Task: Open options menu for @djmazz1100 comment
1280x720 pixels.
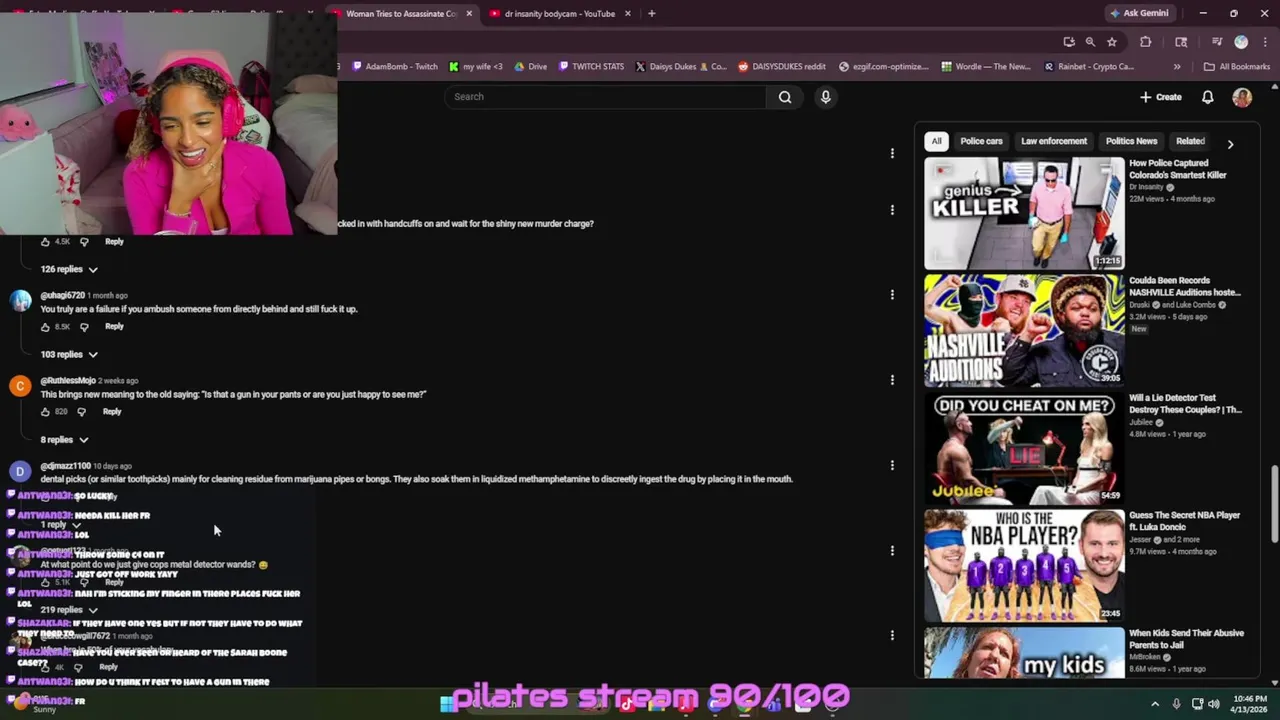Action: click(892, 465)
